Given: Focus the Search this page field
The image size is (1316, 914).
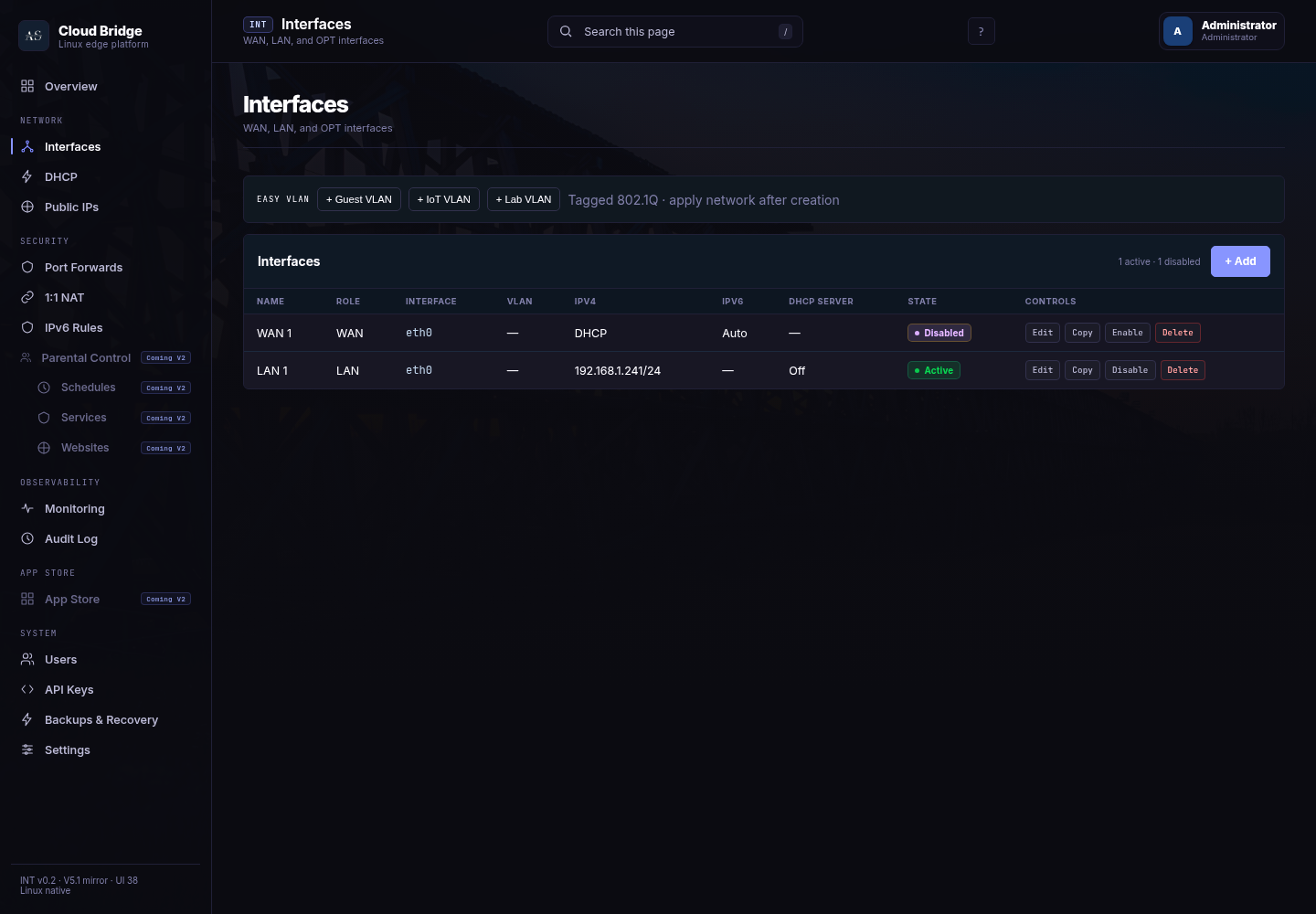Looking at the screenshot, I should pyautogui.click(x=675, y=31).
